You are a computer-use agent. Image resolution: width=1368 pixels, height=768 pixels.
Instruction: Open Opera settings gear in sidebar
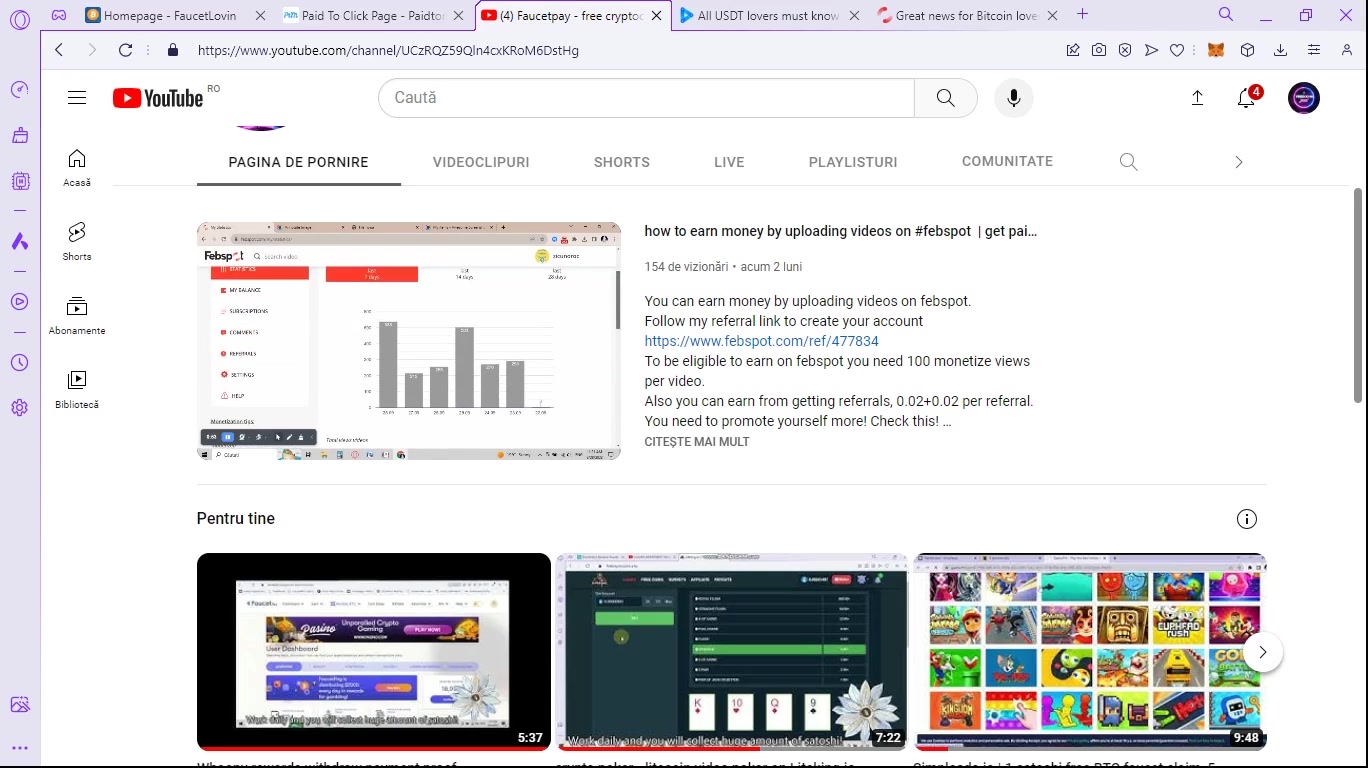pos(20,407)
